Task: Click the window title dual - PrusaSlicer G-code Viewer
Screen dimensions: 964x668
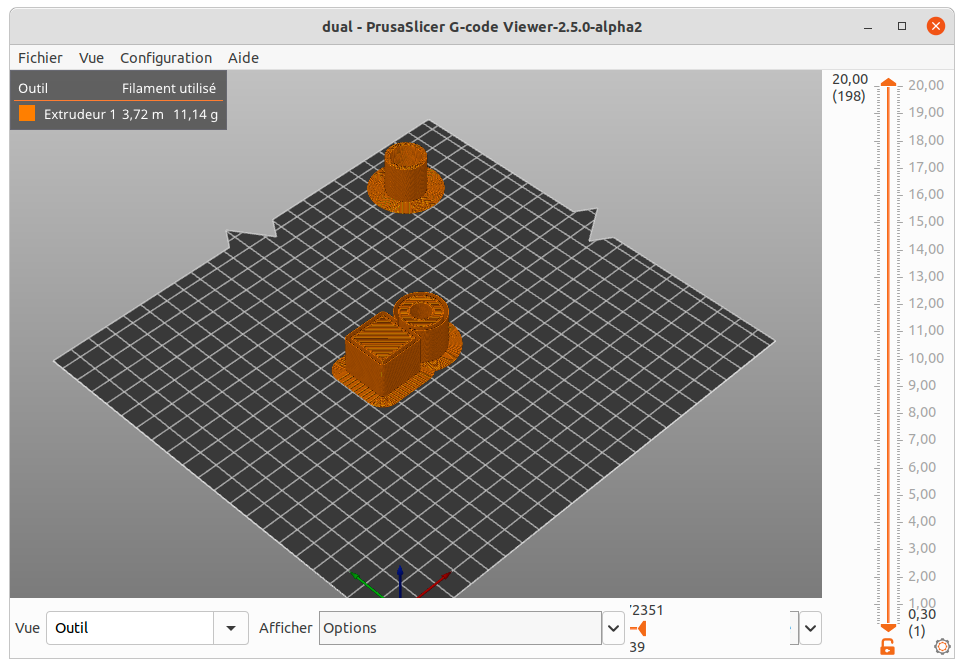Action: (x=482, y=27)
